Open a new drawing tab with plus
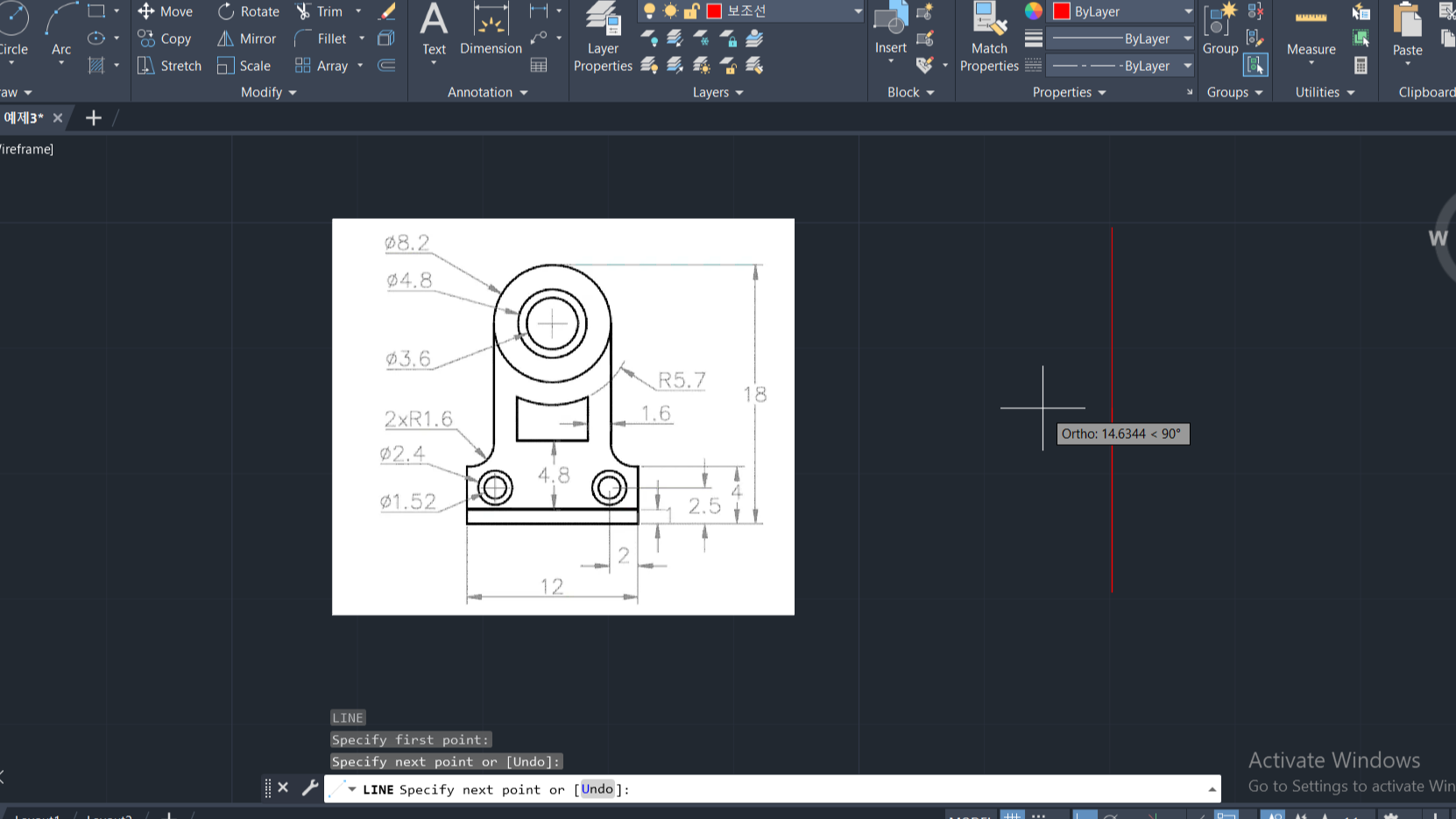1456x819 pixels. 93,117
